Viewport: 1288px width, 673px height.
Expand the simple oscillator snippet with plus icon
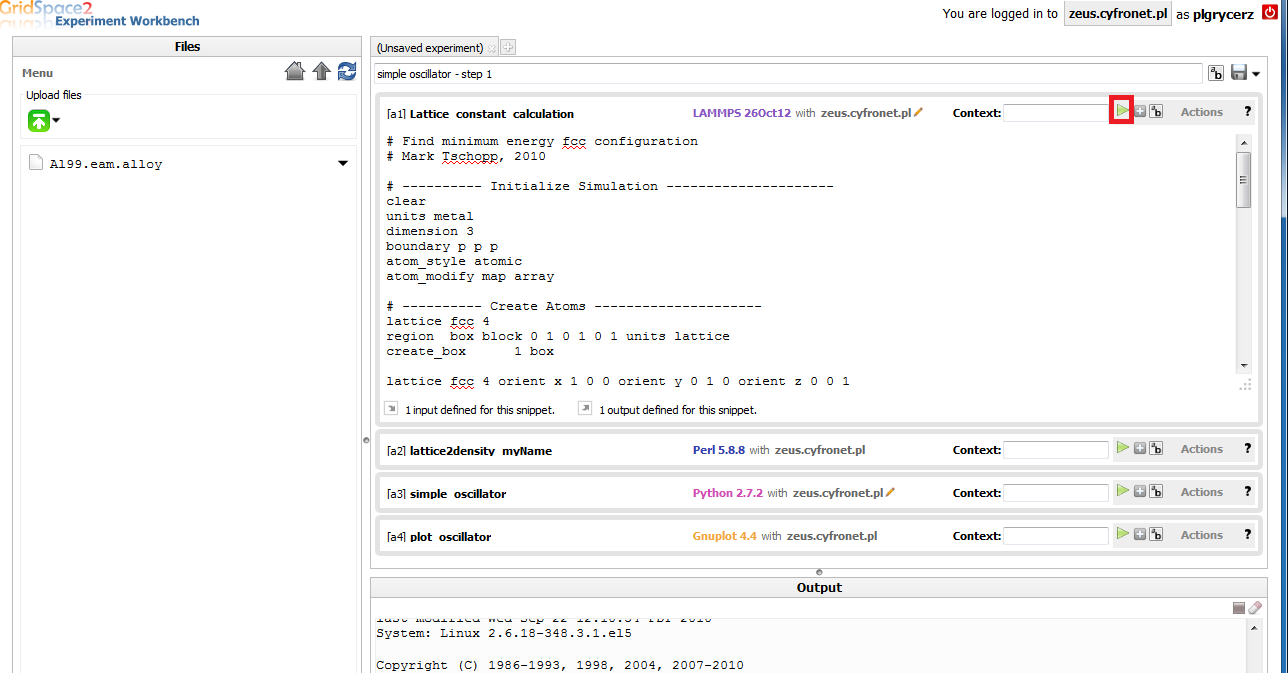[x=1139, y=492]
